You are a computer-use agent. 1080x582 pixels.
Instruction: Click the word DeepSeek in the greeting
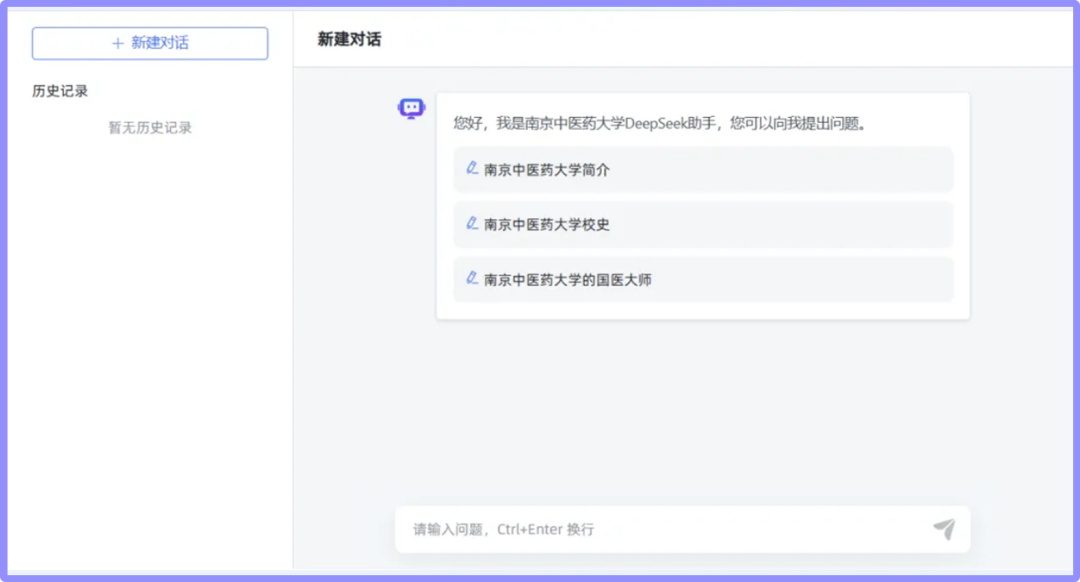click(x=661, y=124)
